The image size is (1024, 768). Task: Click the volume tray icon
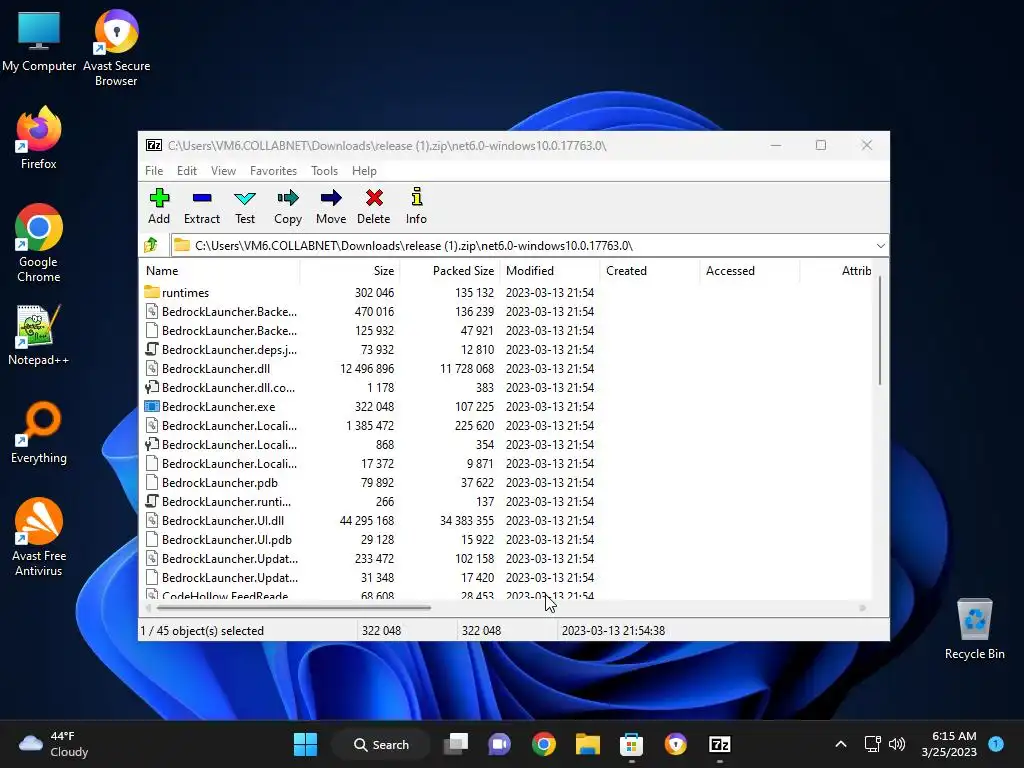[897, 744]
